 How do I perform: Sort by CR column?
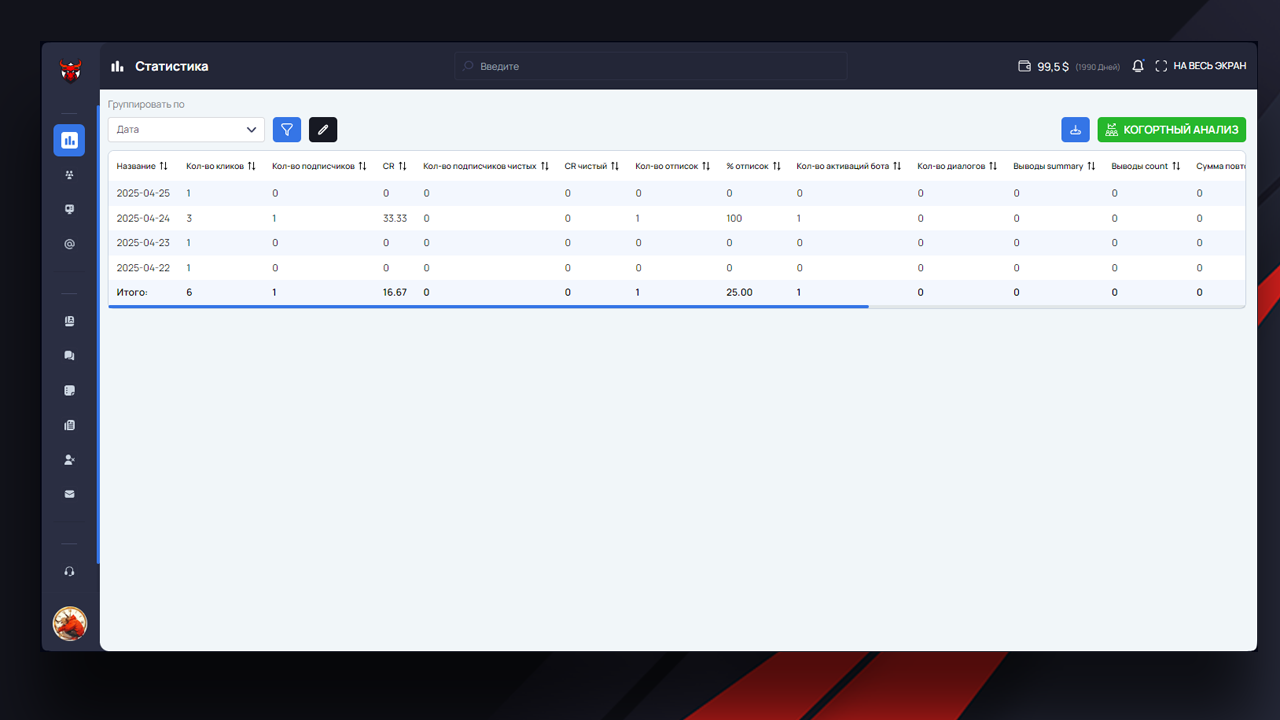(x=395, y=166)
